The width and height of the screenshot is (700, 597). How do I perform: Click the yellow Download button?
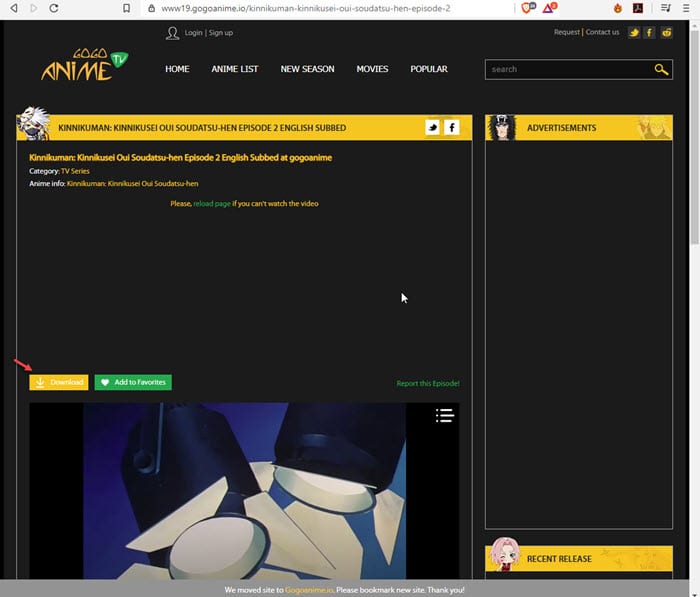59,382
